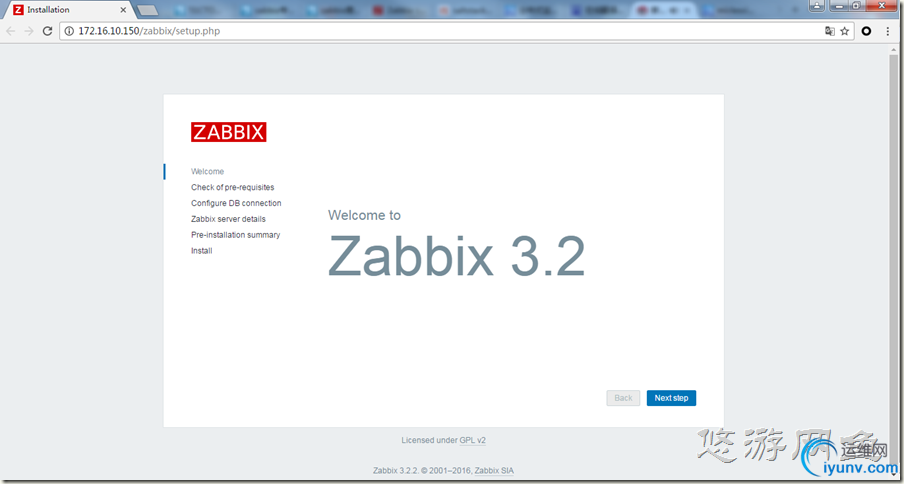Click the scrollbar up arrow
Image resolution: width=904 pixels, height=484 pixels.
point(893,48)
